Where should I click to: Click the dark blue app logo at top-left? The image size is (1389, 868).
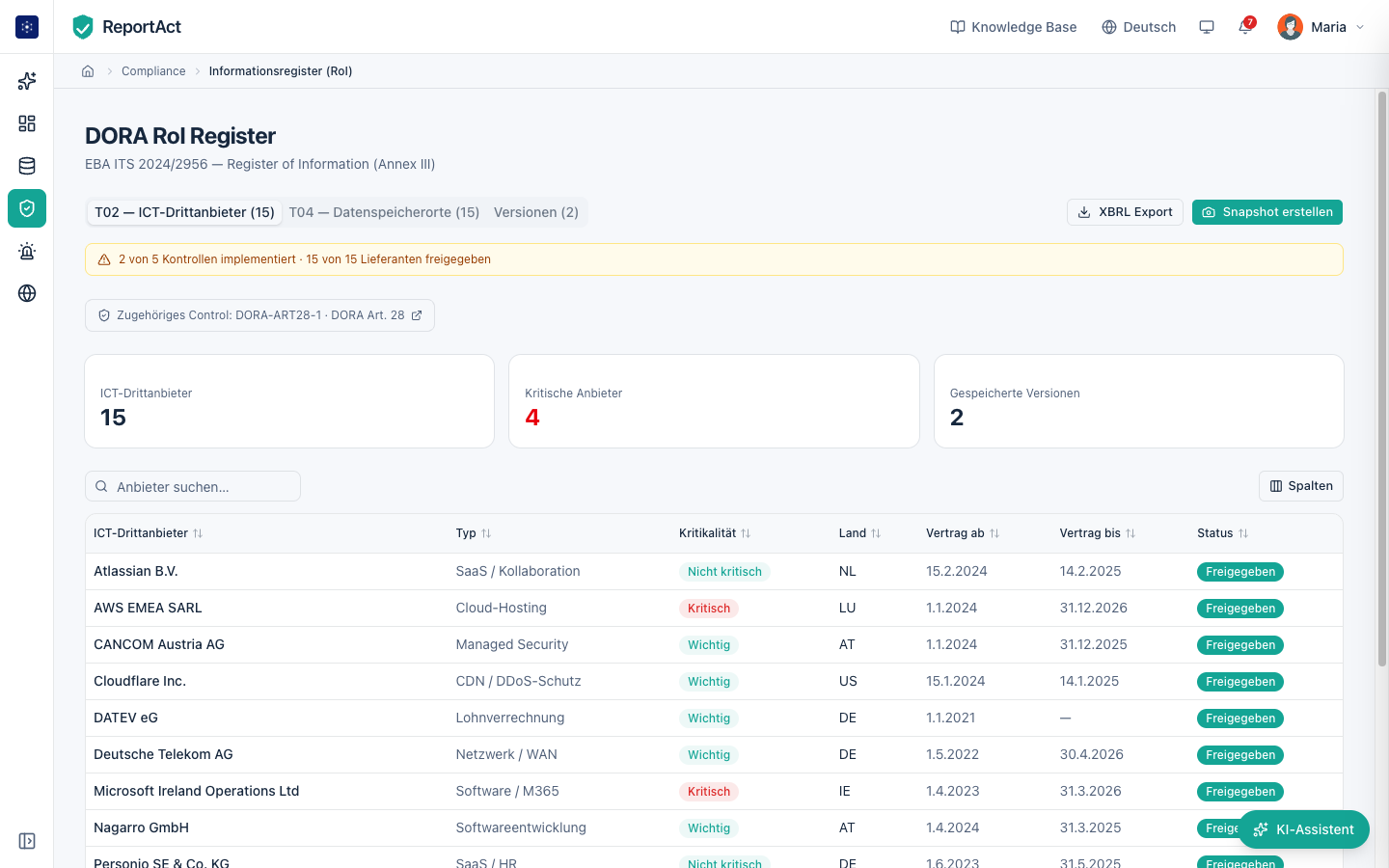coord(27,27)
